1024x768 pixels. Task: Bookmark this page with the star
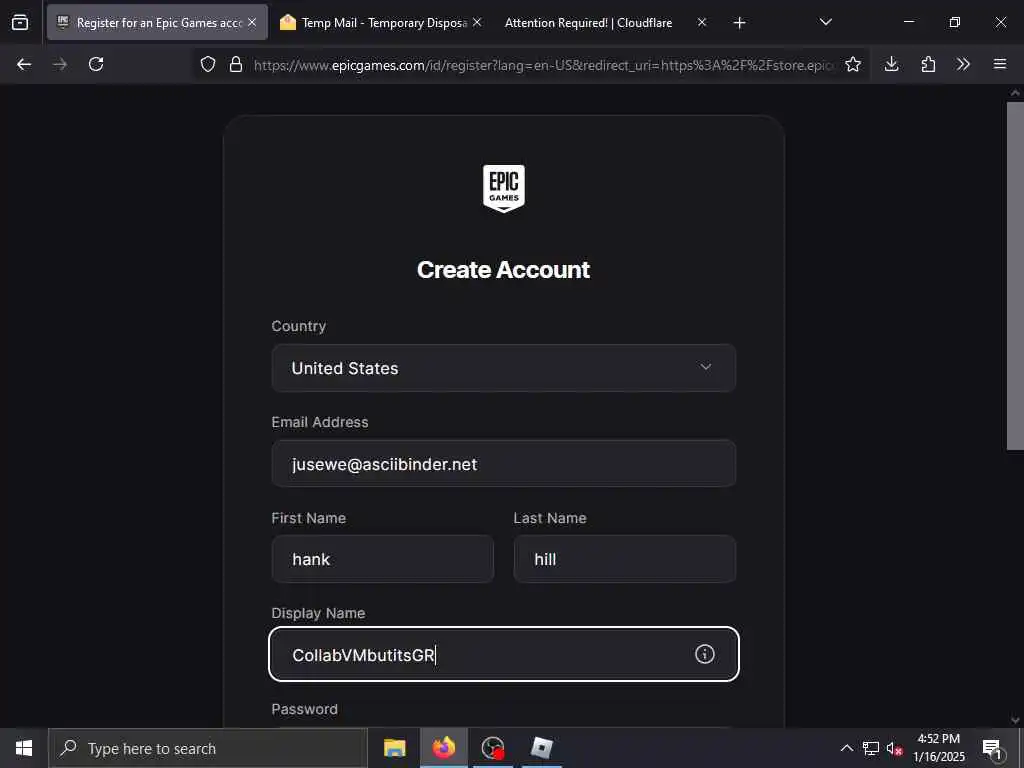click(x=852, y=64)
